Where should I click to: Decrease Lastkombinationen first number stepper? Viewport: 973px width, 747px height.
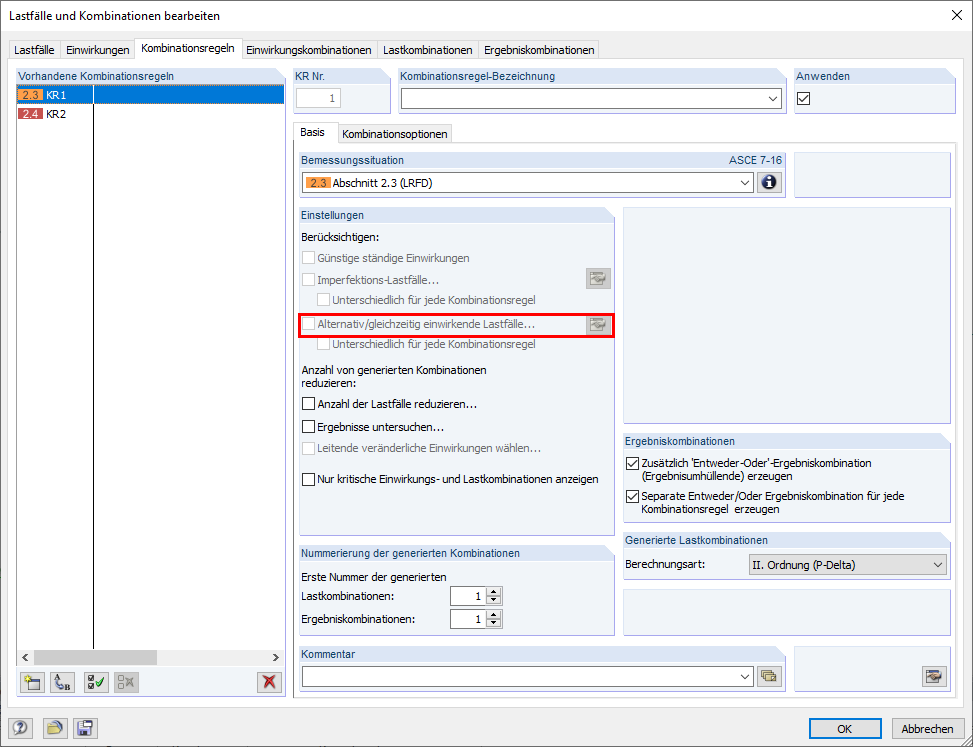[494, 601]
